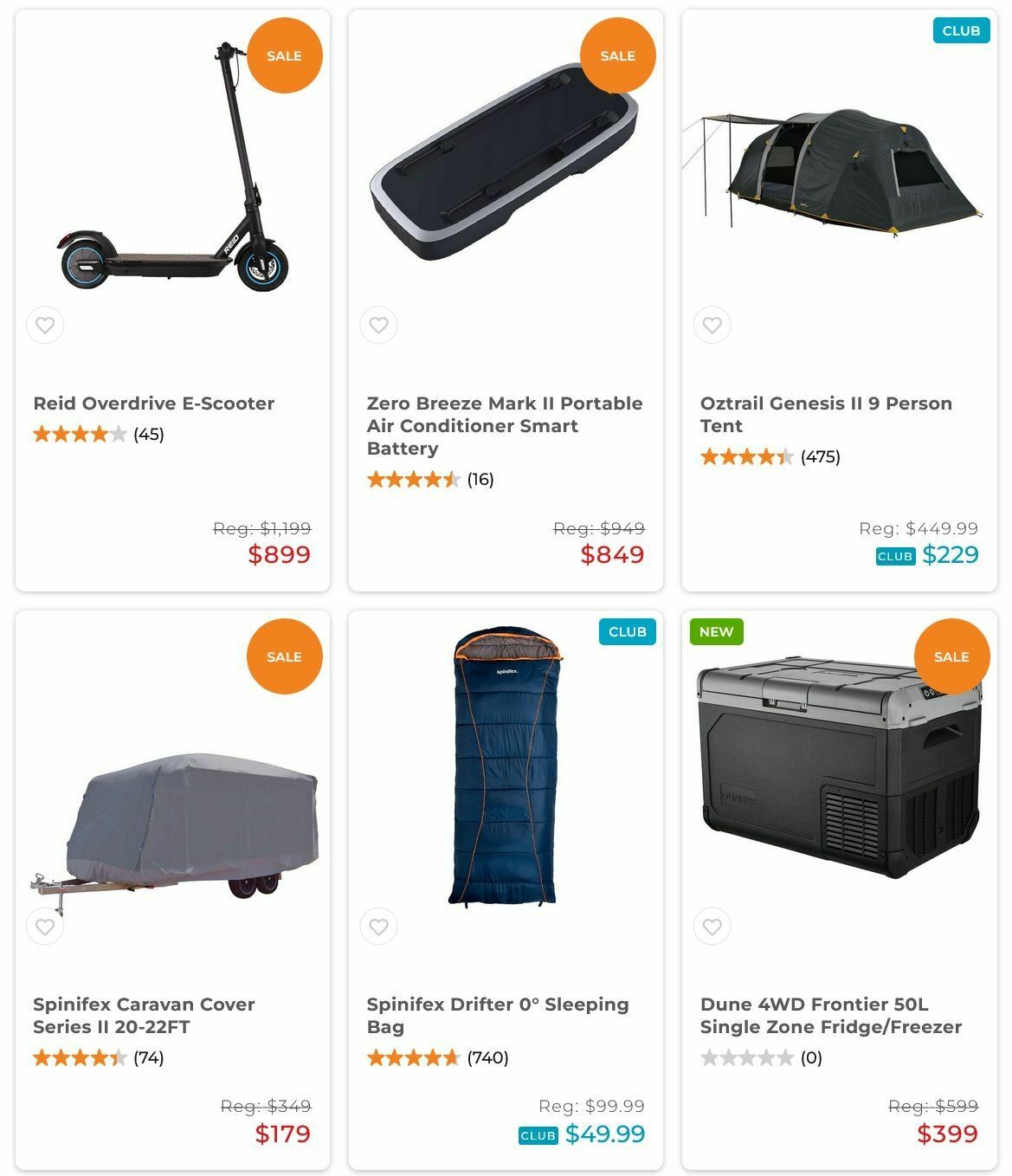Click NEW badge on Dune Fridge card

pos(716,632)
